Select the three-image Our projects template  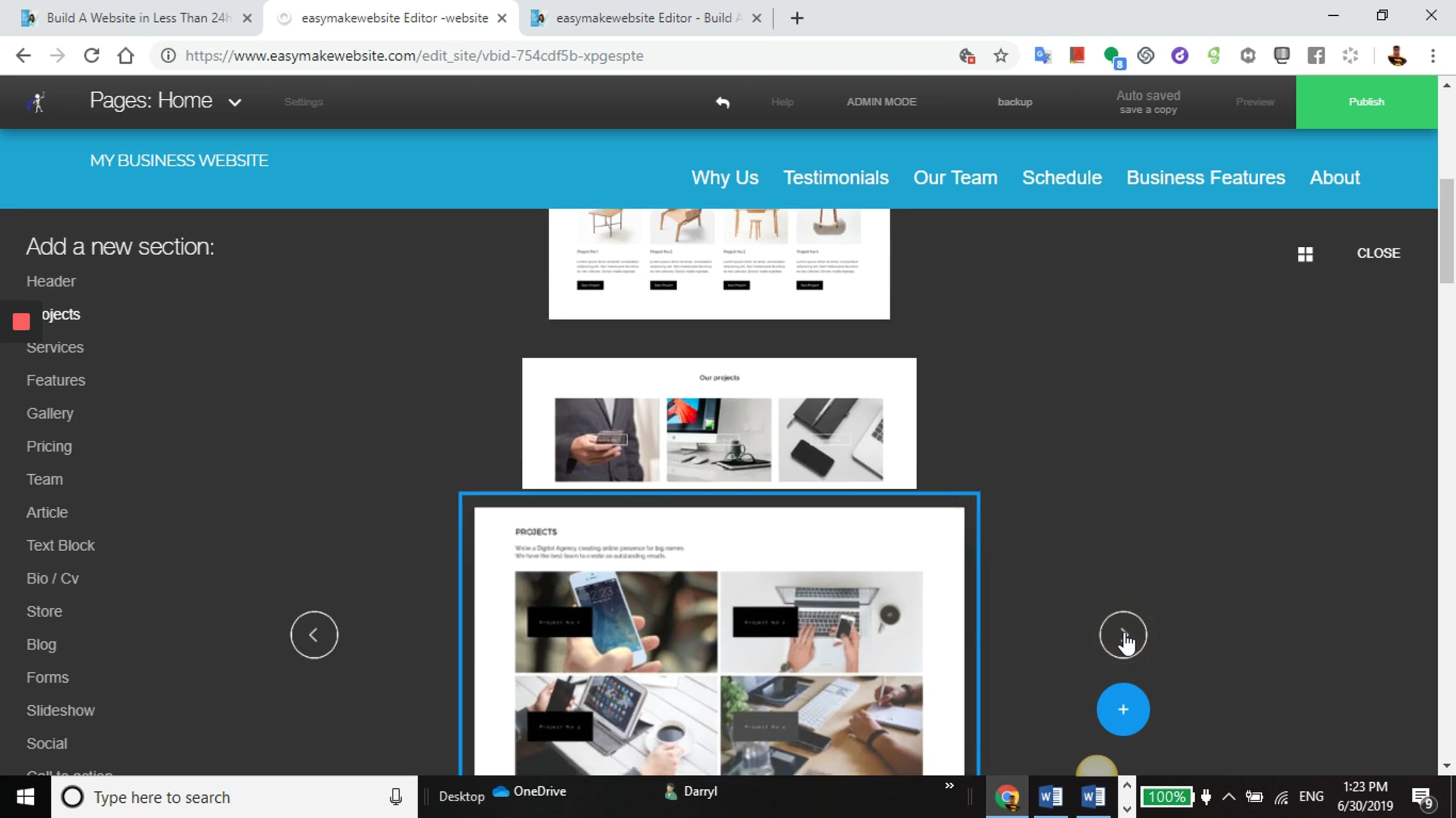(x=719, y=423)
